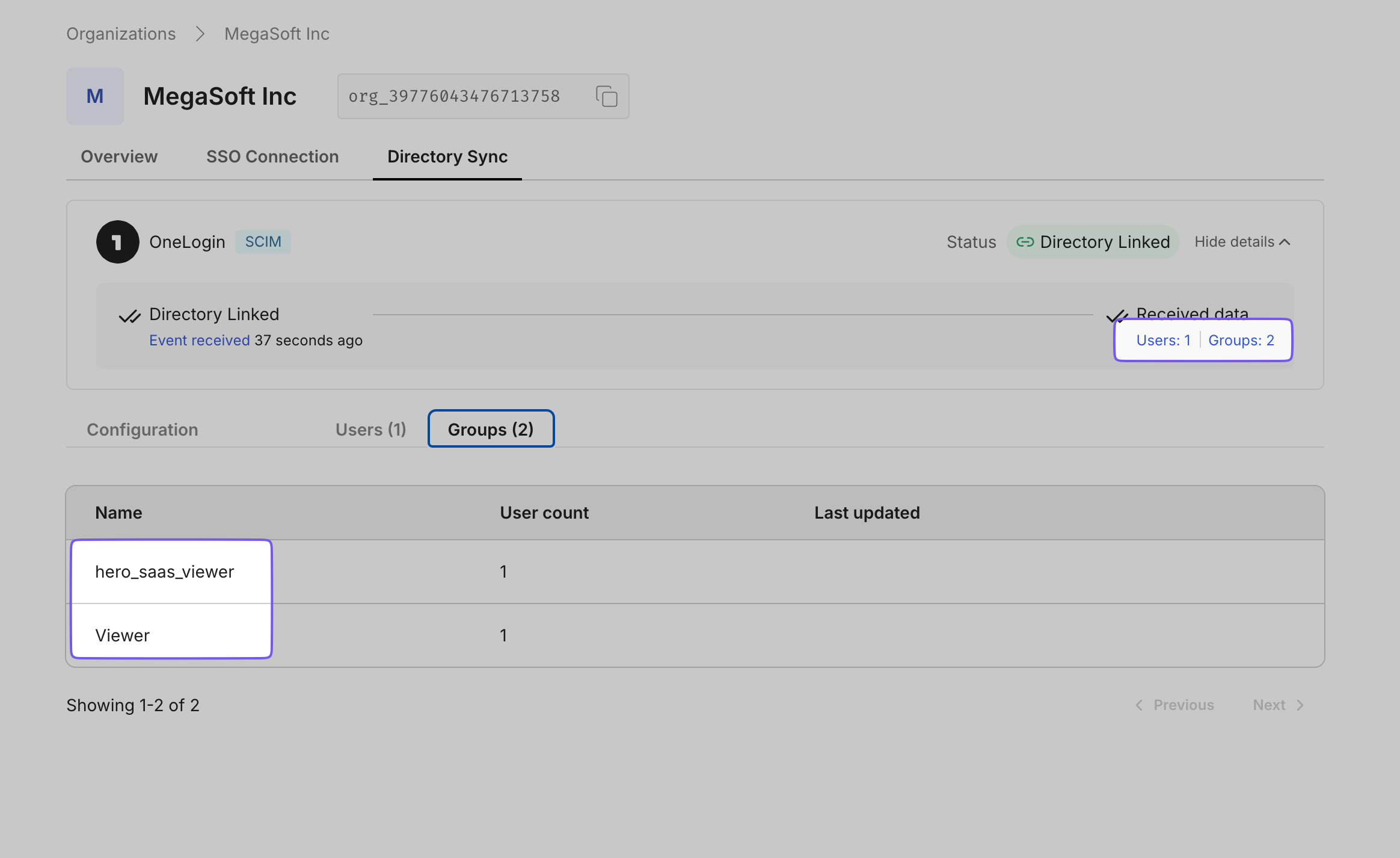Click the OneLogin directory provider logo

tap(118, 242)
